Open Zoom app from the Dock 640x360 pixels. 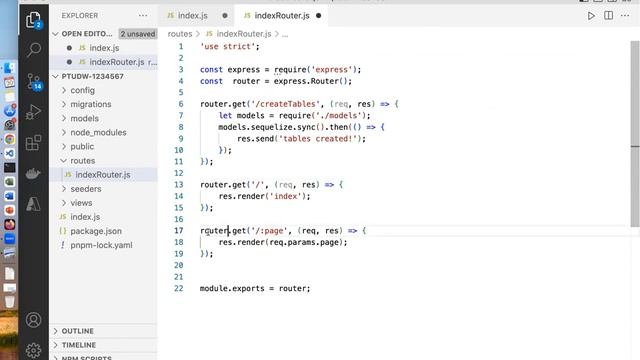pos(9,238)
